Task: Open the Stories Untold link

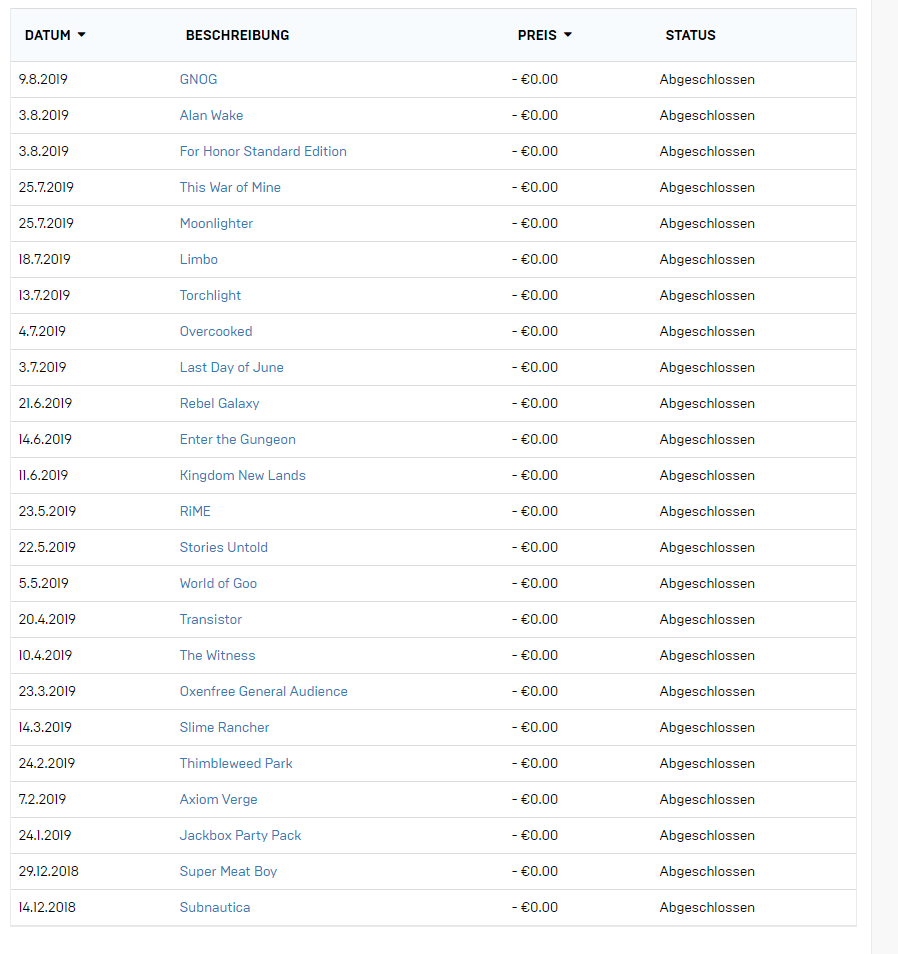Action: 223,547
